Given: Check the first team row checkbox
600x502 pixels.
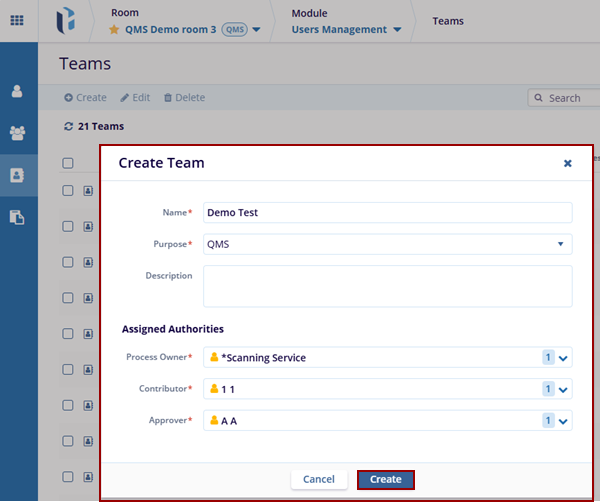Looking at the screenshot, I should [x=68, y=190].
